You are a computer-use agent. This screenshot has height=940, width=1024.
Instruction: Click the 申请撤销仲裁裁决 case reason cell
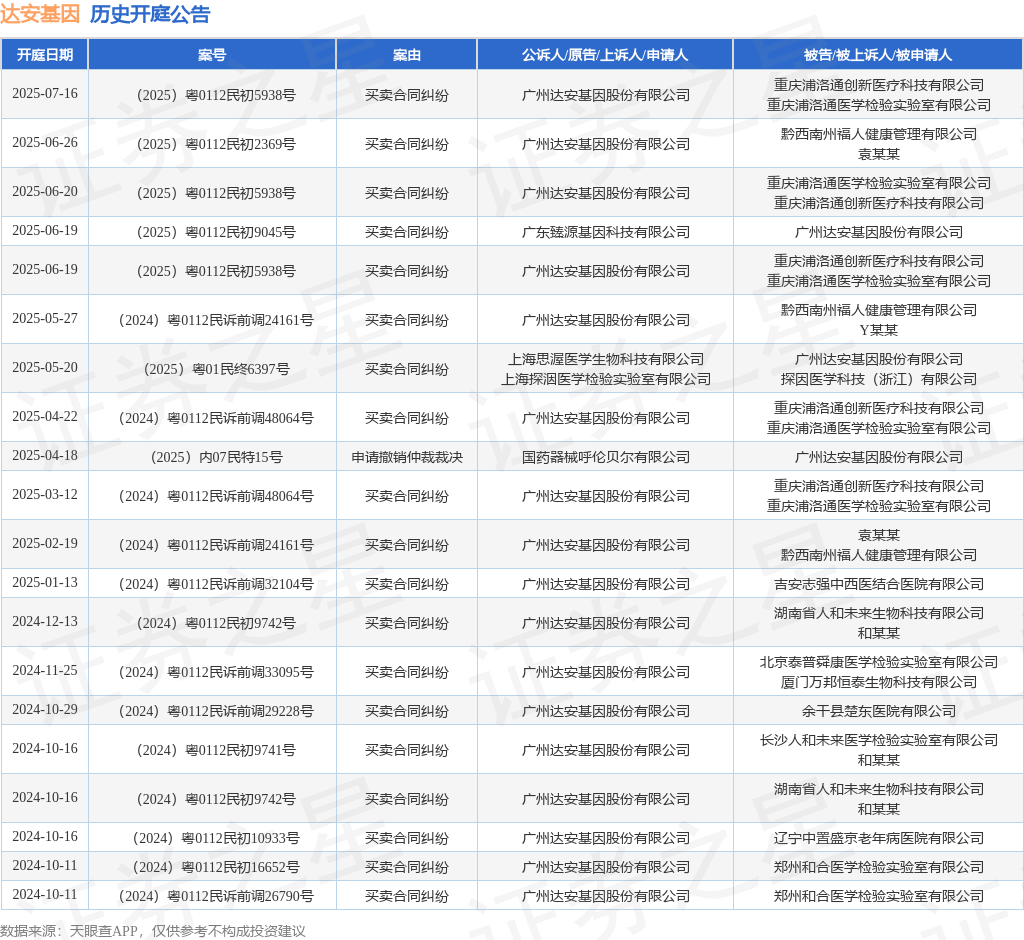[407, 457]
